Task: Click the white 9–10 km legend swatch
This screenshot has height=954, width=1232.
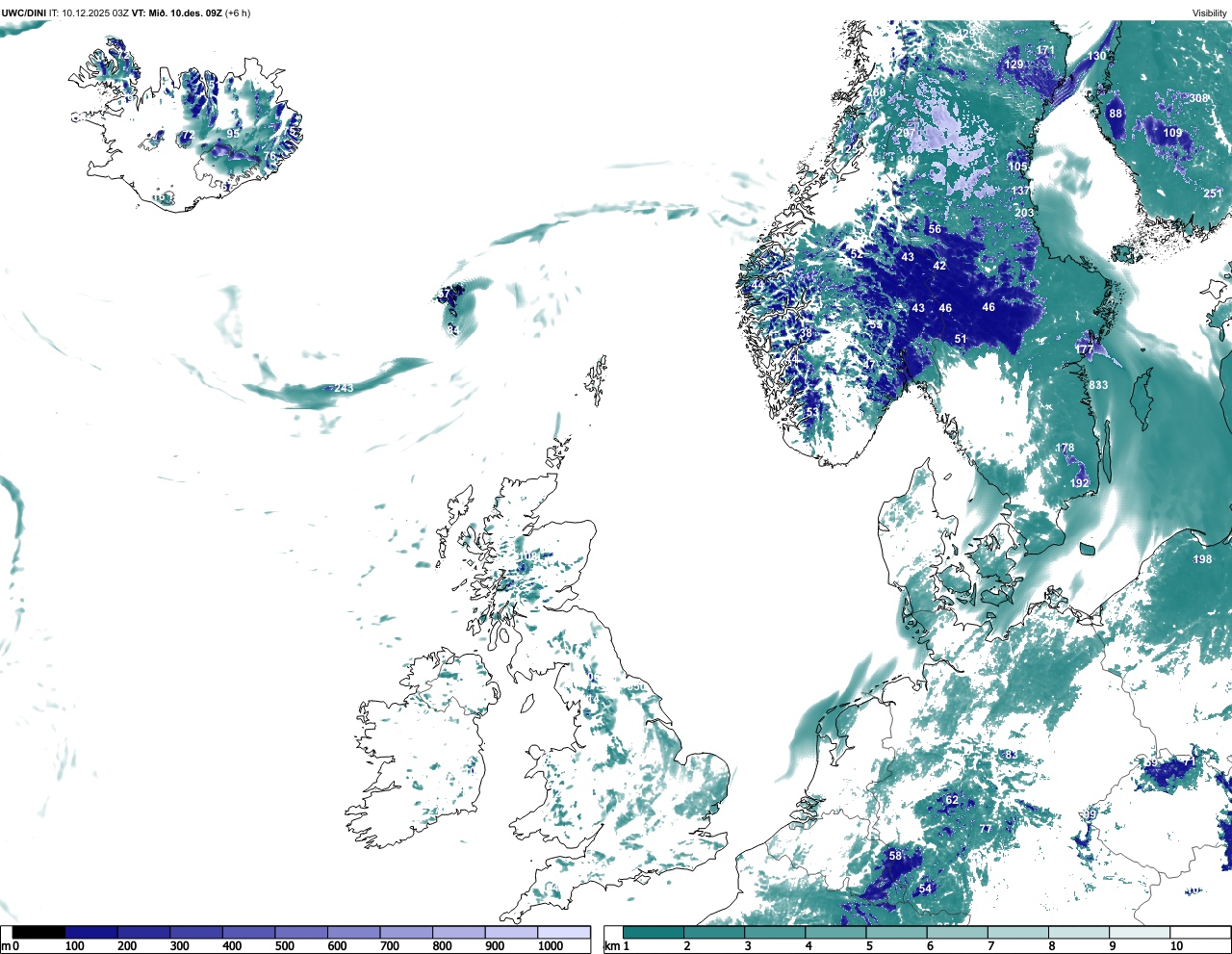Action: coord(1141,932)
